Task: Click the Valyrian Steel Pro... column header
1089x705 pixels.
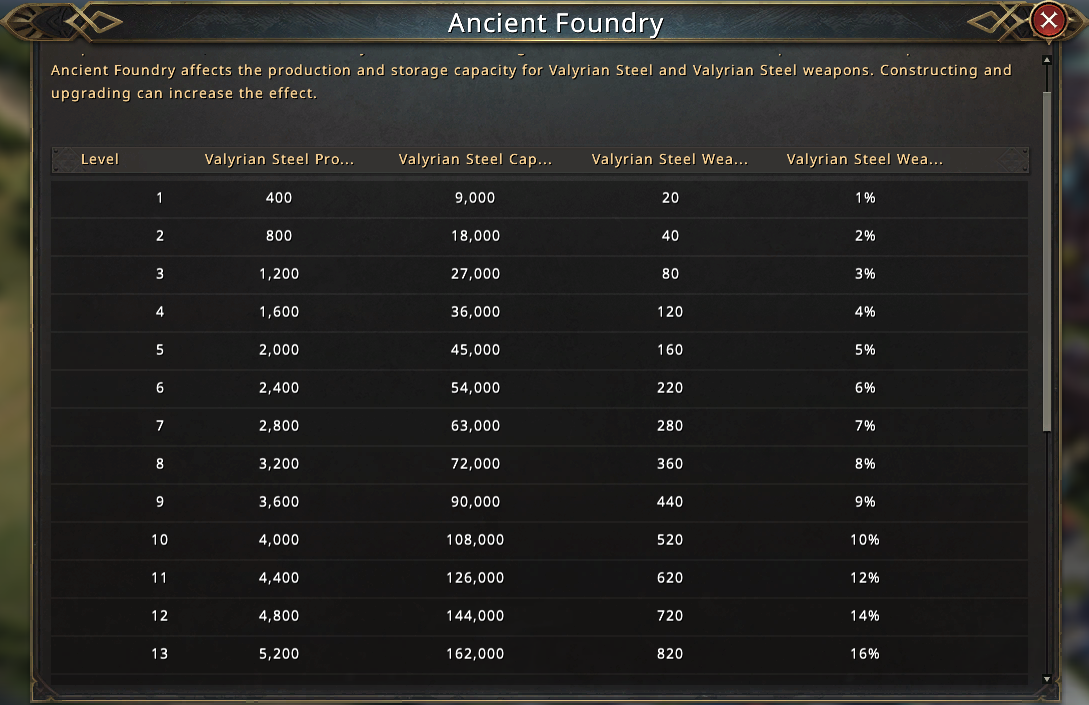Action: [279, 159]
